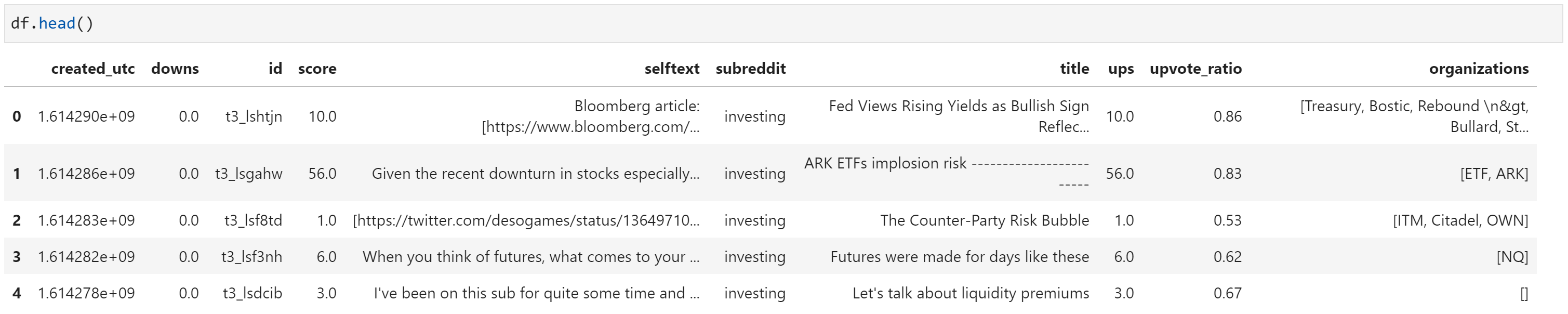The width and height of the screenshot is (1568, 314).
Task: Click the ups column header
Action: click(1121, 69)
